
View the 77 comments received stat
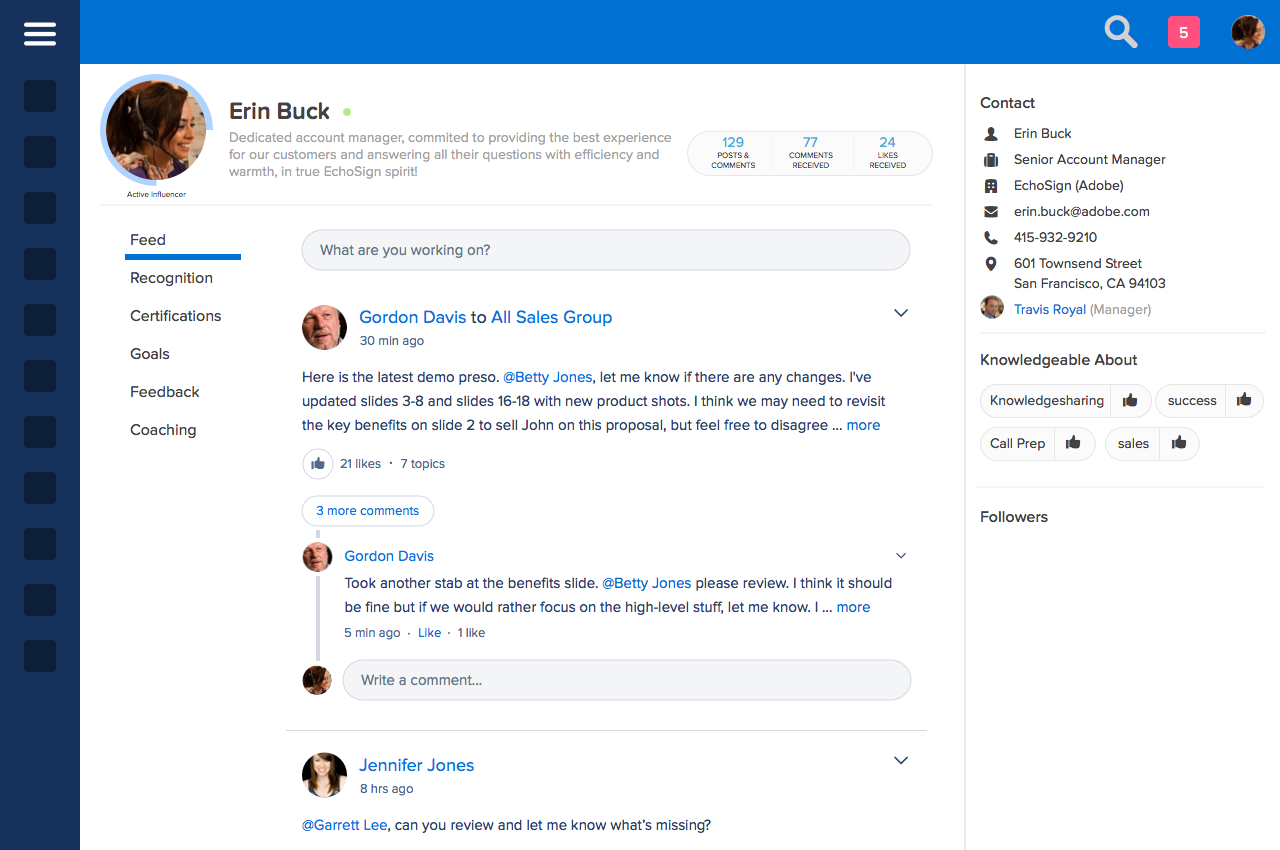(810, 153)
